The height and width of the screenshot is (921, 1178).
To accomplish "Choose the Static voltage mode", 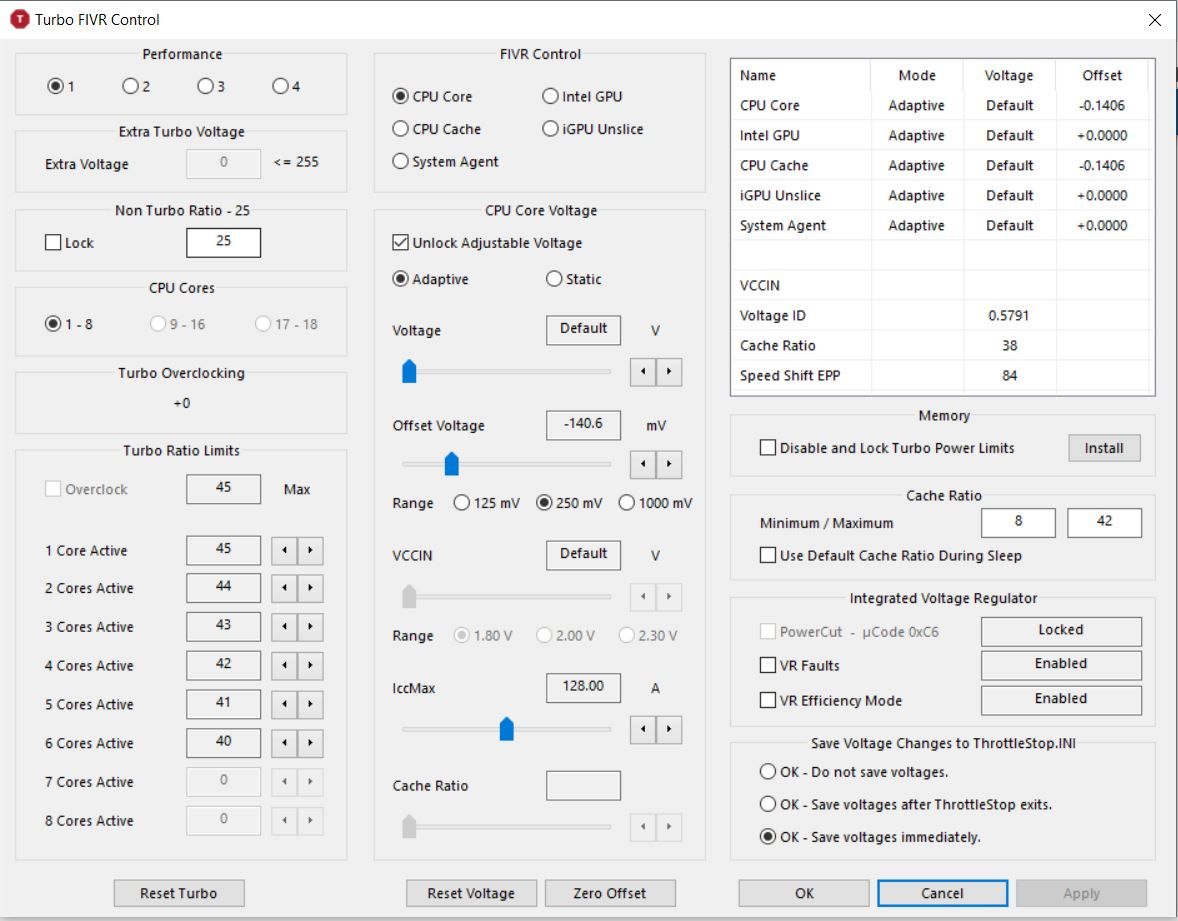I will [x=554, y=280].
